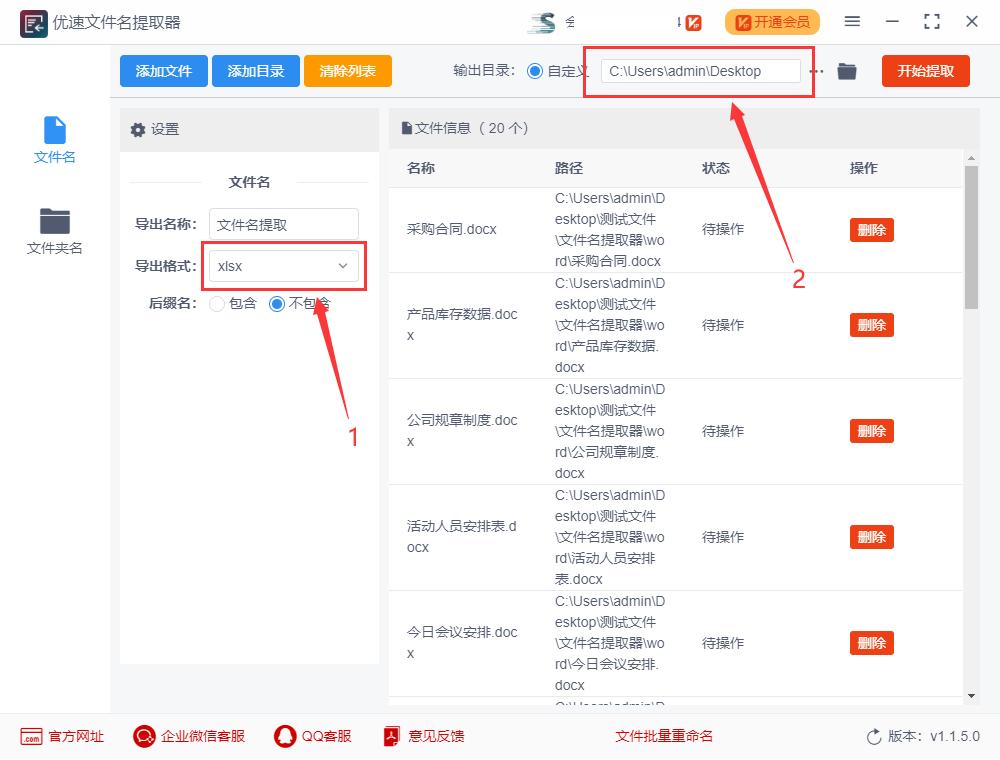This screenshot has height=760, width=1000.
Task: Open 企业微信客服 customer service icon
Action: pyautogui.click(x=144, y=736)
